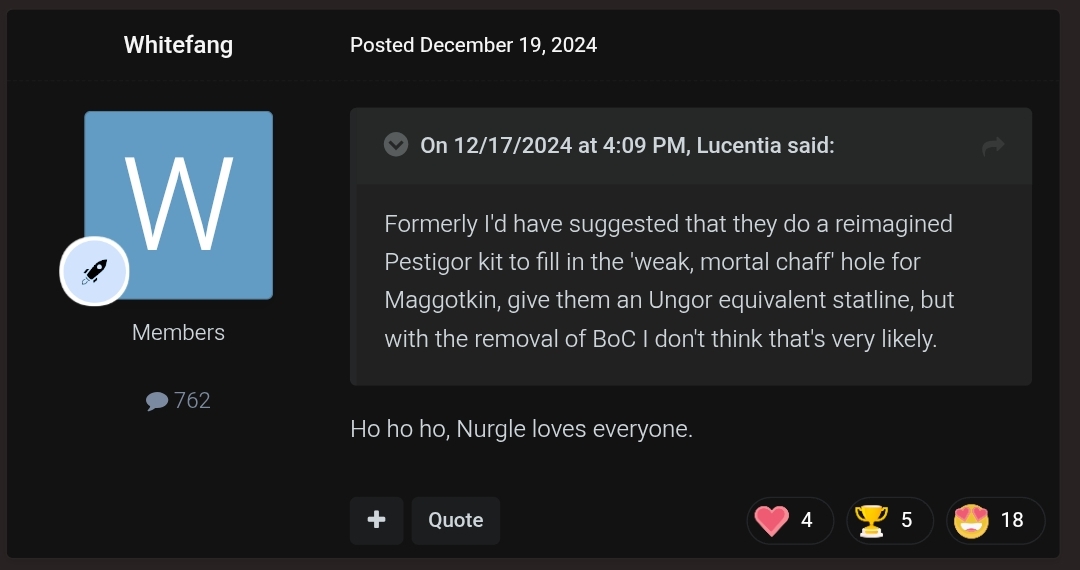Collapse the Lucentia quote with chevron icon
The width and height of the screenshot is (1080, 570).
[x=396, y=145]
